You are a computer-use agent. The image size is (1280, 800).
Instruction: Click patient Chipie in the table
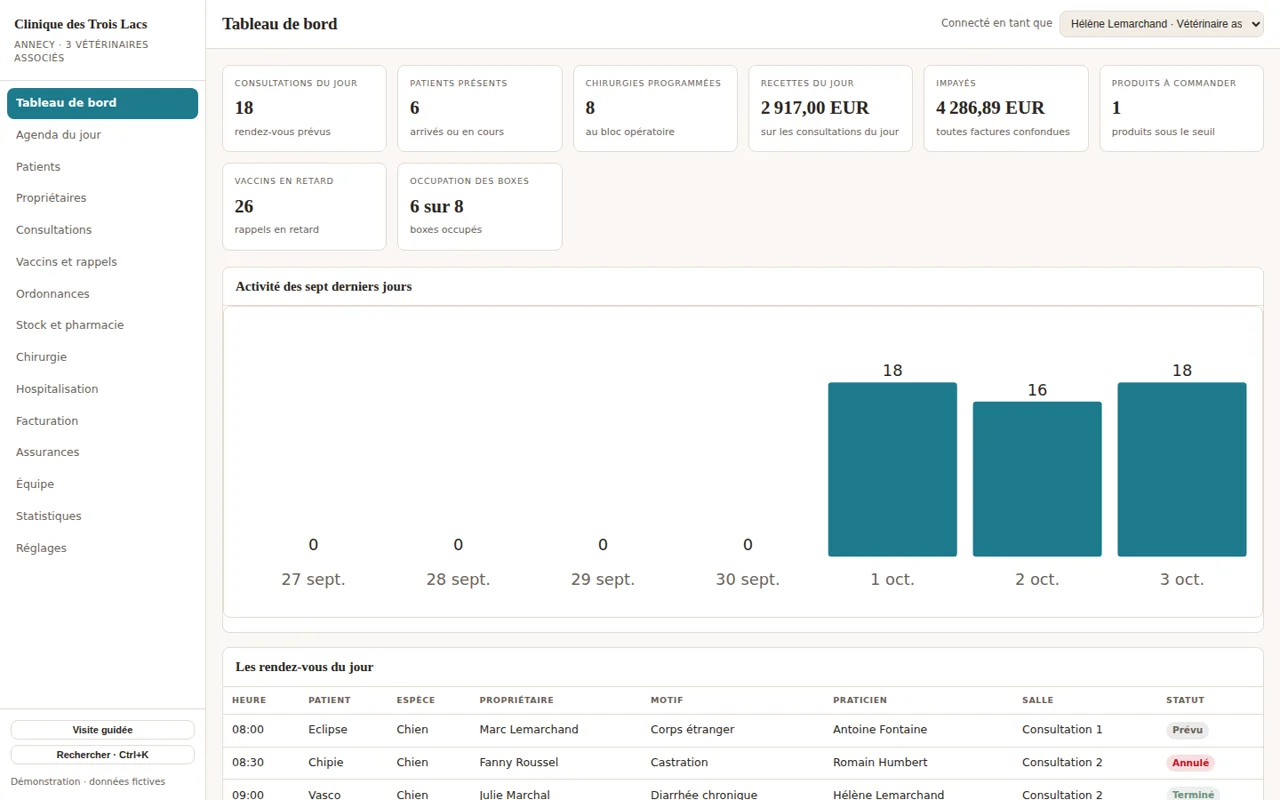[326, 763]
